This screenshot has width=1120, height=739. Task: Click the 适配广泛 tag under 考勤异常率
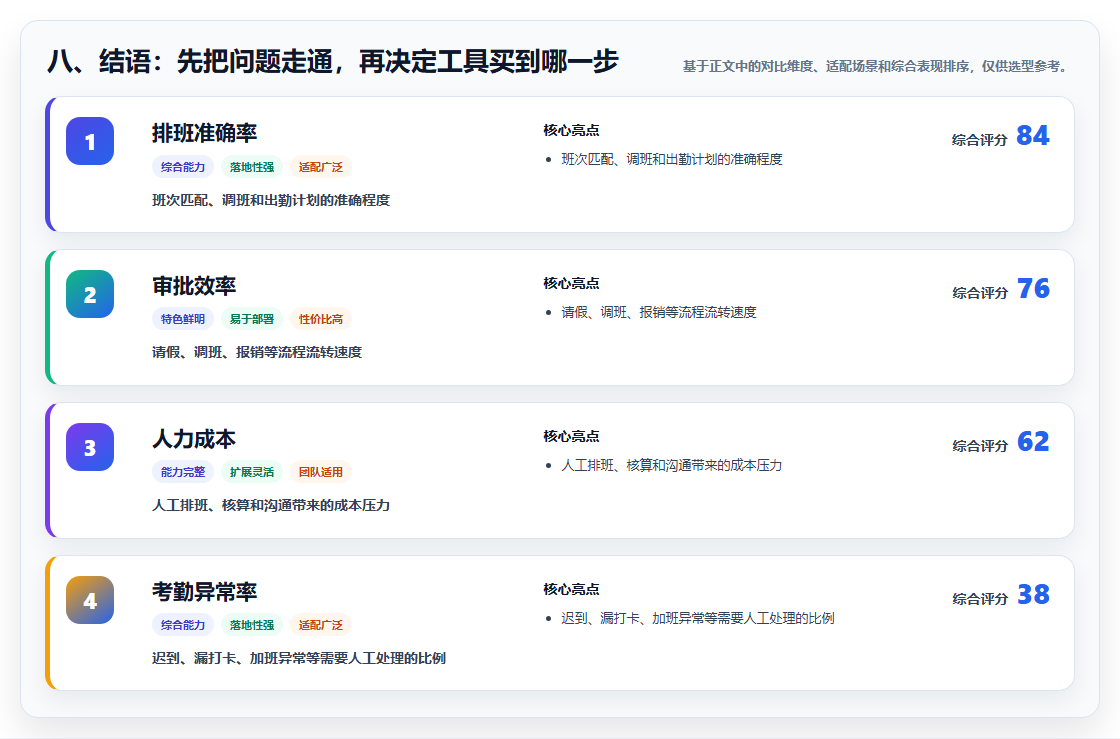pos(321,625)
